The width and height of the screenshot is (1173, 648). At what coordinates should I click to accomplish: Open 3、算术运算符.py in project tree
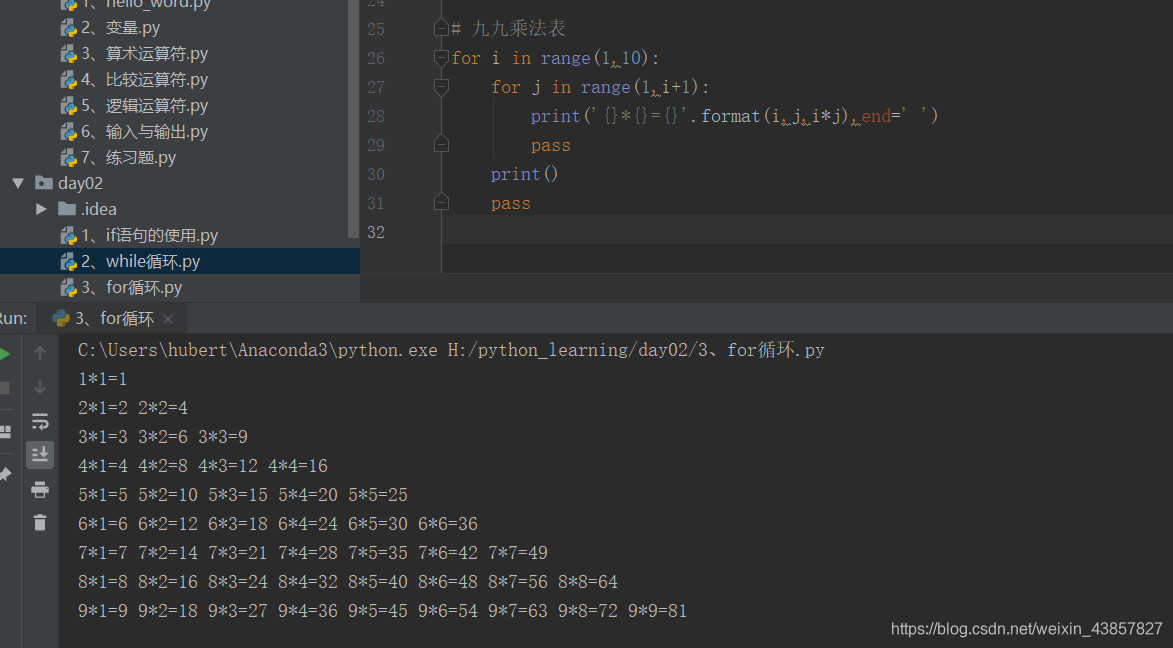[x=134, y=54]
